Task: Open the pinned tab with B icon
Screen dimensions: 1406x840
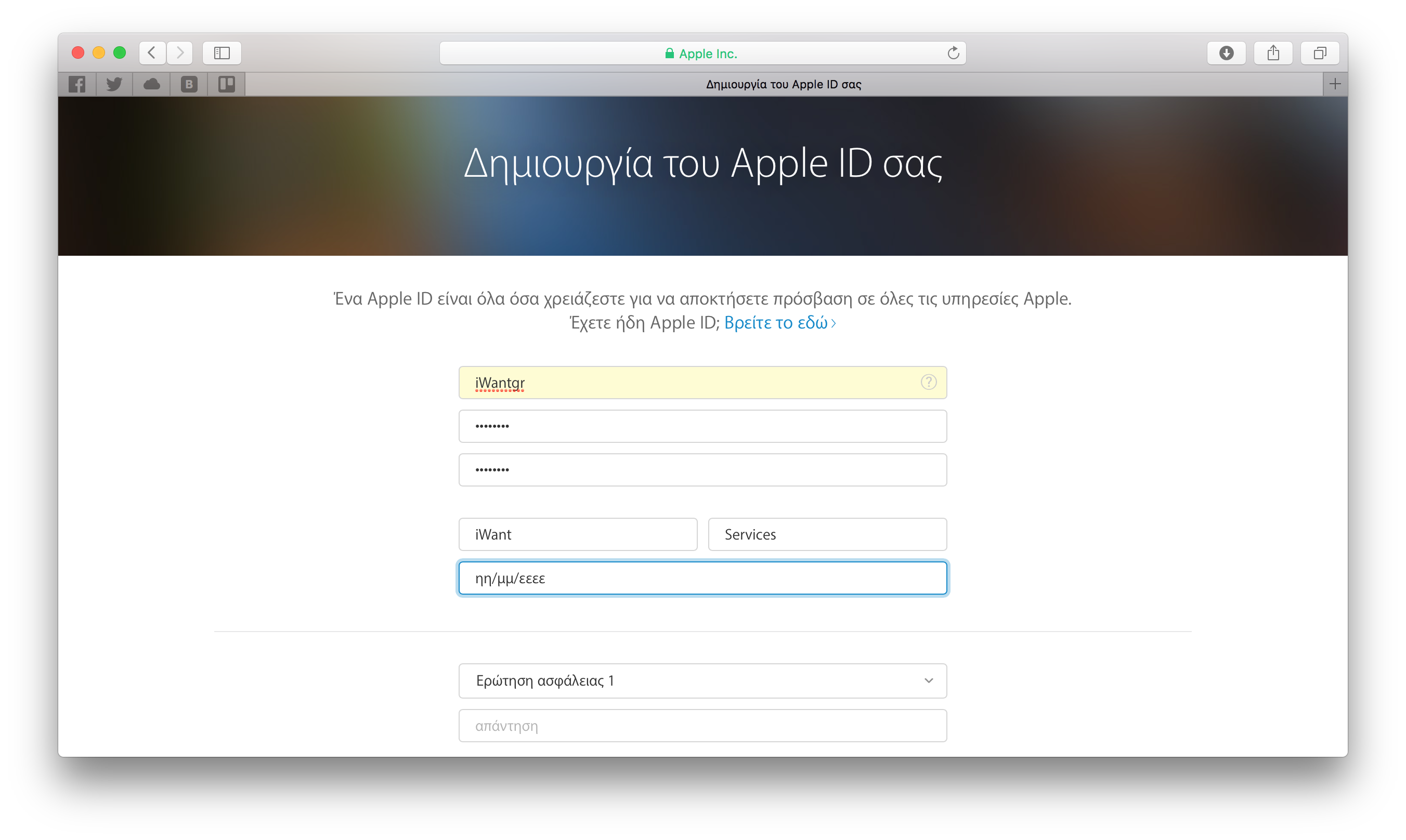Action: [189, 84]
